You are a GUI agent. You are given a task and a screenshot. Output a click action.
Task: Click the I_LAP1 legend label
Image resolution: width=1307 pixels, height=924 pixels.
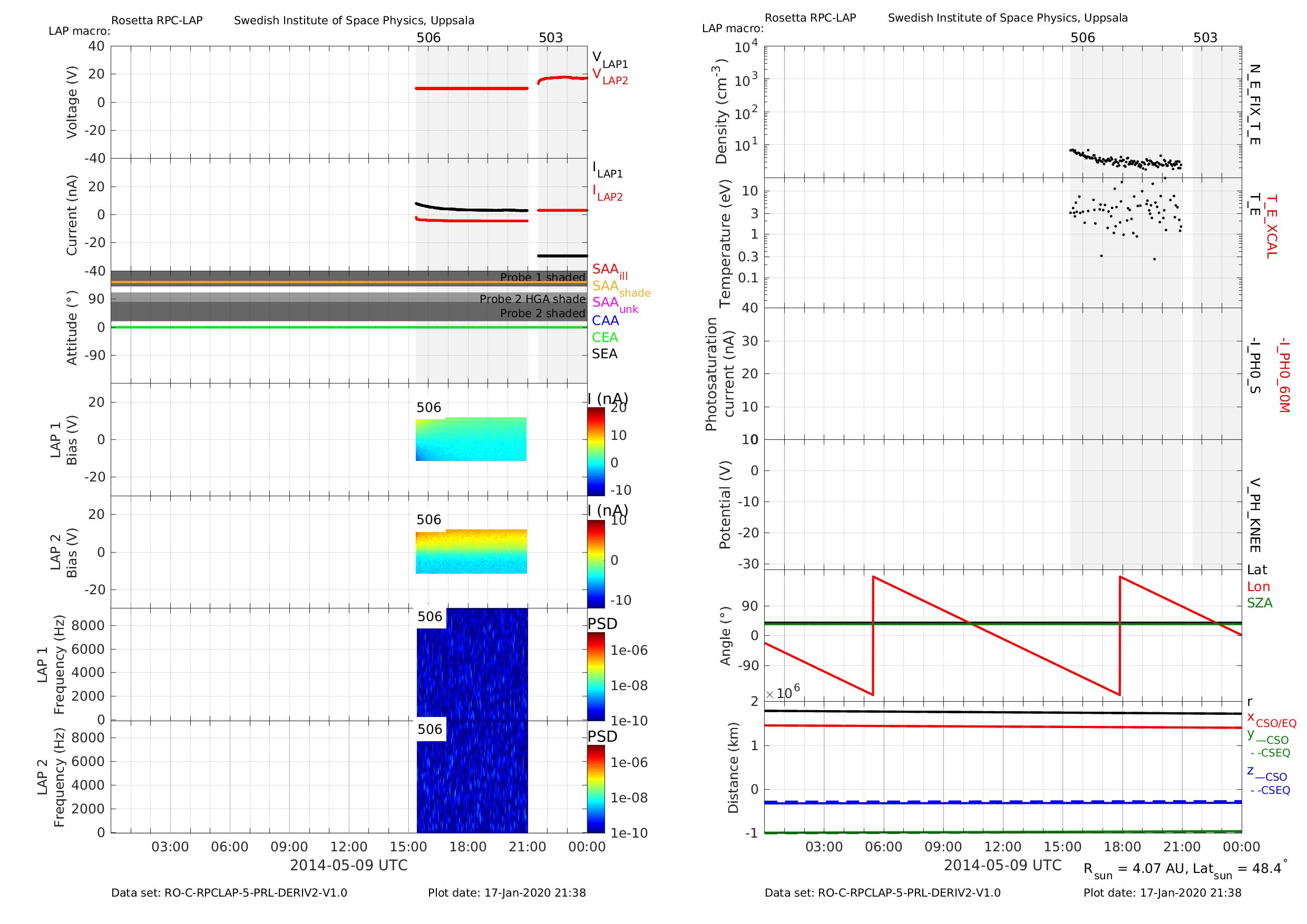(x=608, y=170)
